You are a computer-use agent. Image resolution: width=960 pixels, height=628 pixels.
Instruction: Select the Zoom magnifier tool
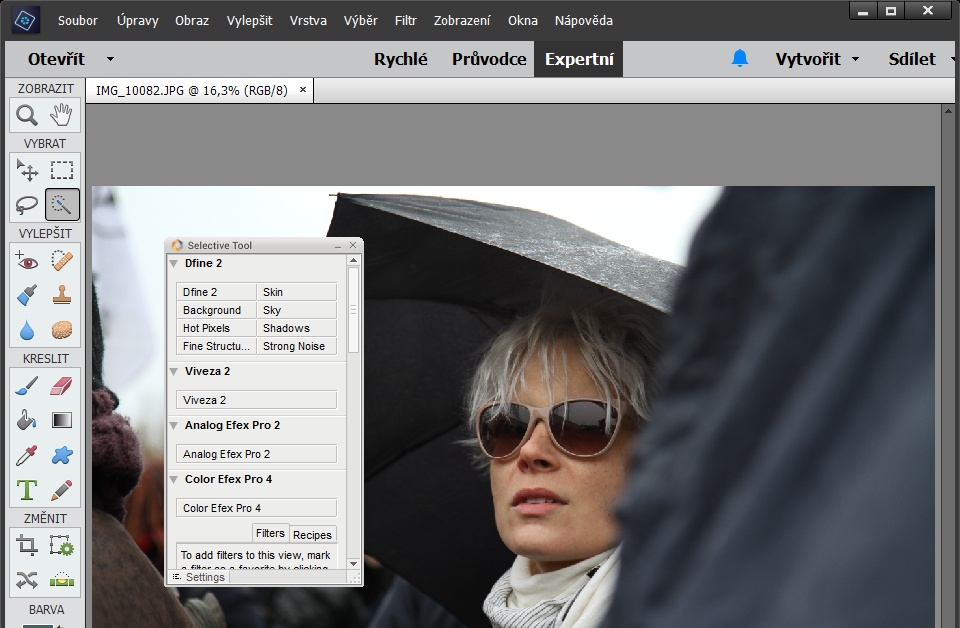[27, 115]
